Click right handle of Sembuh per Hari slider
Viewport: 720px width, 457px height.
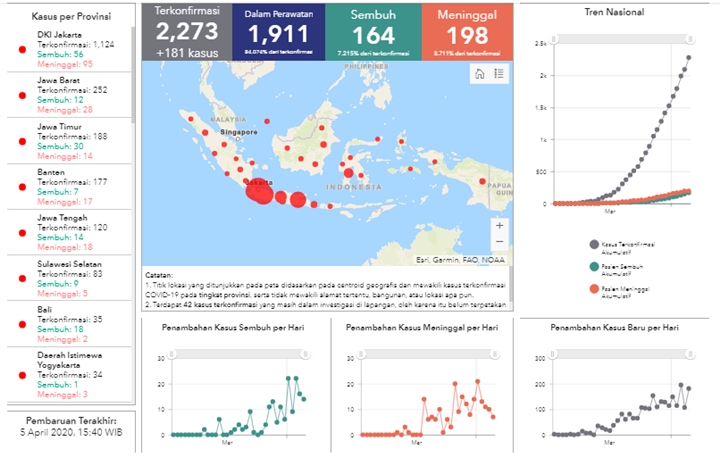coord(305,354)
